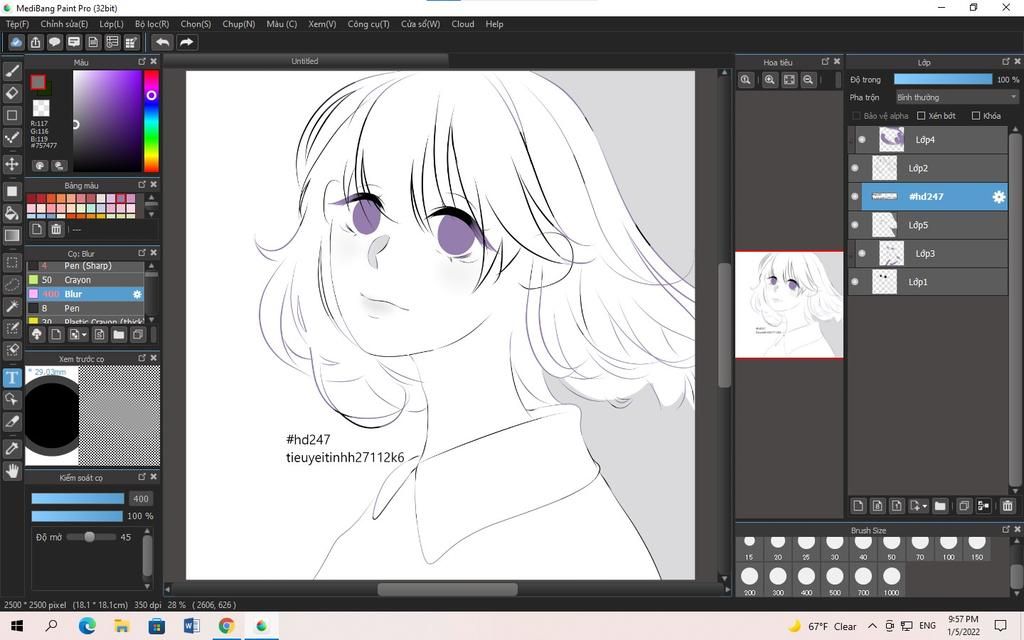Select the Bucket fill tool
Screen dimensions: 1024x640
pos(12,213)
